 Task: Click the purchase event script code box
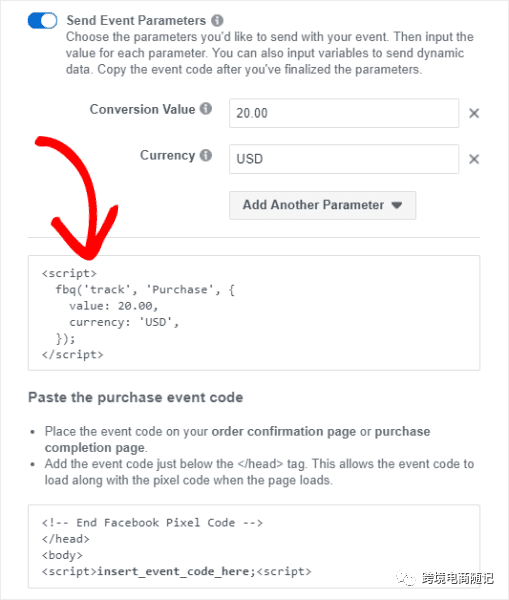click(254, 313)
